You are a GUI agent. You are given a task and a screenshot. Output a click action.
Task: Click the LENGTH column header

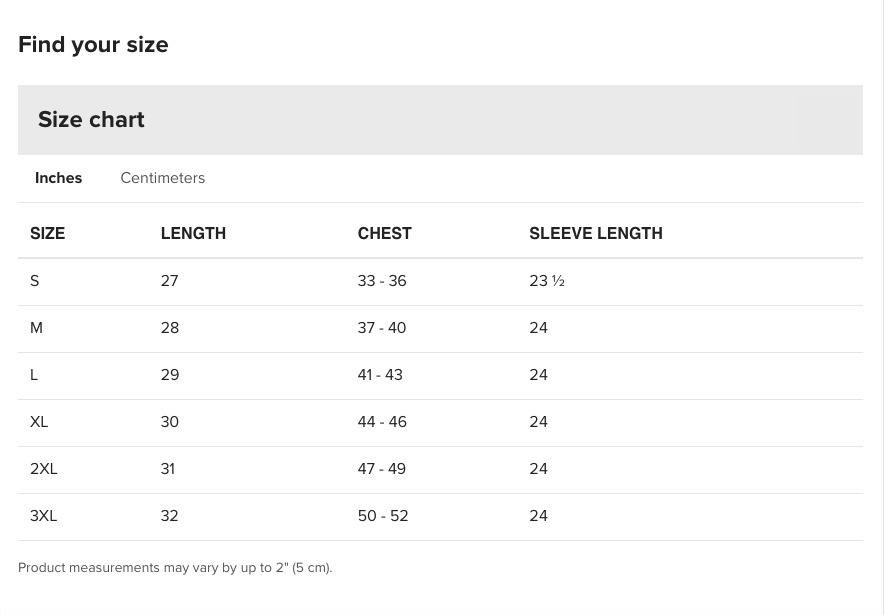coord(193,233)
